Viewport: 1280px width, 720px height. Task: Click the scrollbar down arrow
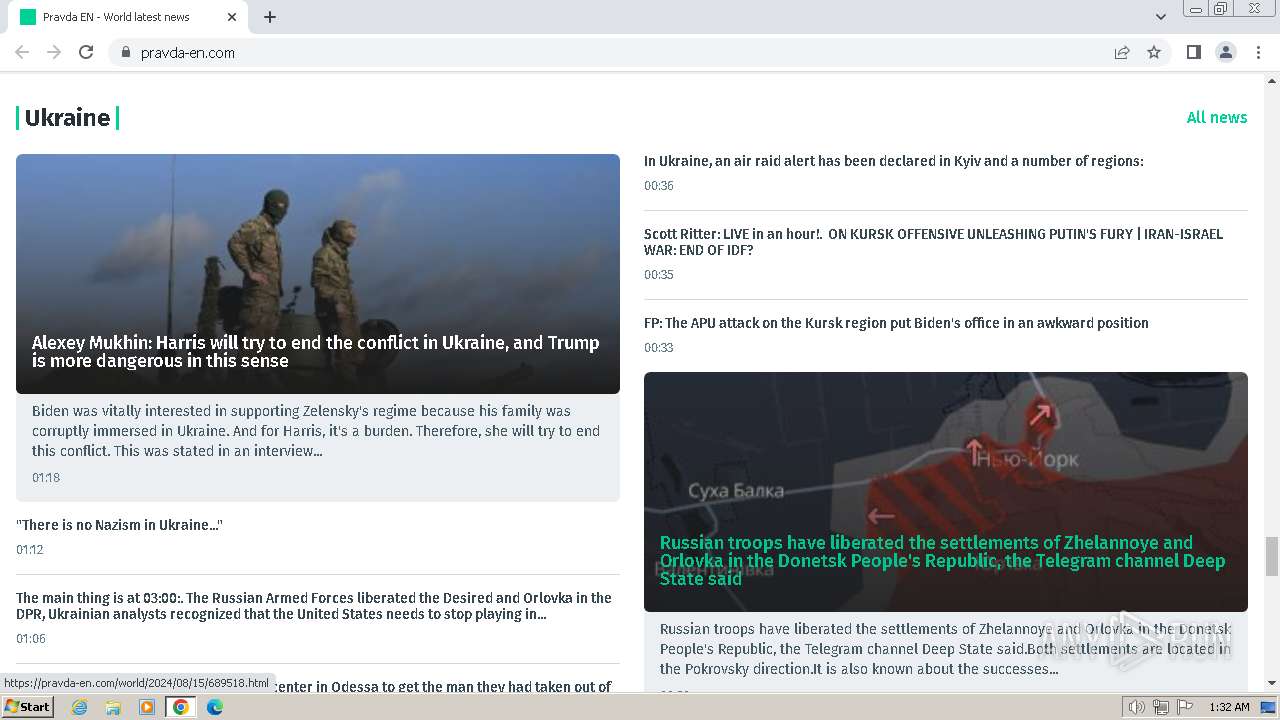pos(1271,684)
